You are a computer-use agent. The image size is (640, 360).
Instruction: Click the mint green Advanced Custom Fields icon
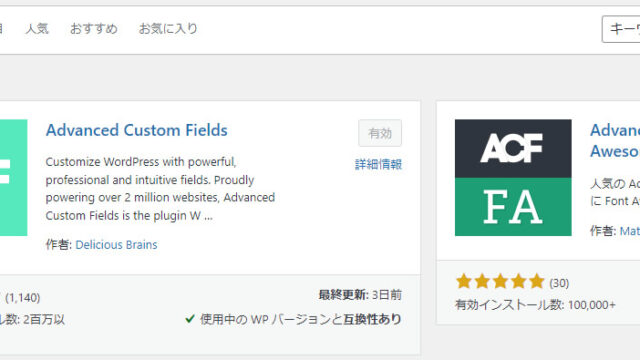pos(13,178)
